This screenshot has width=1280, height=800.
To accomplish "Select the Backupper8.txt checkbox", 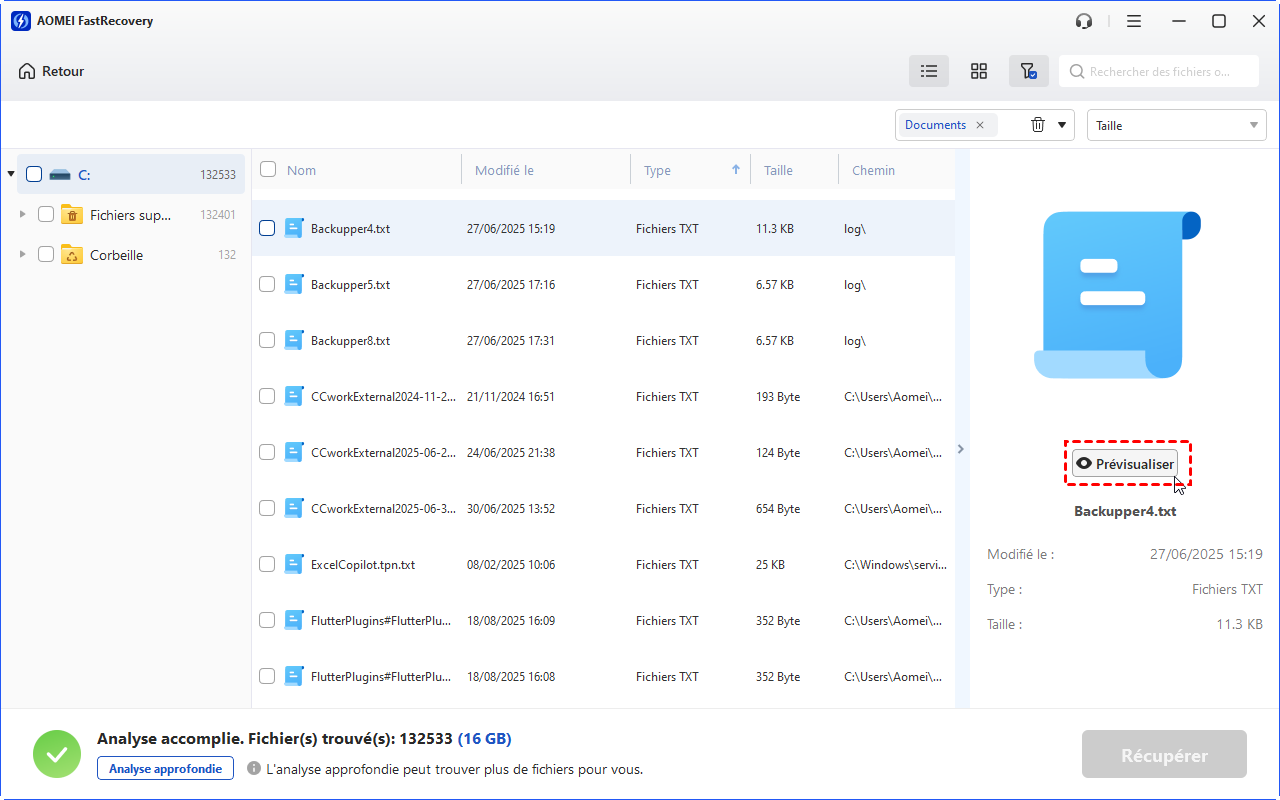I will 267,340.
